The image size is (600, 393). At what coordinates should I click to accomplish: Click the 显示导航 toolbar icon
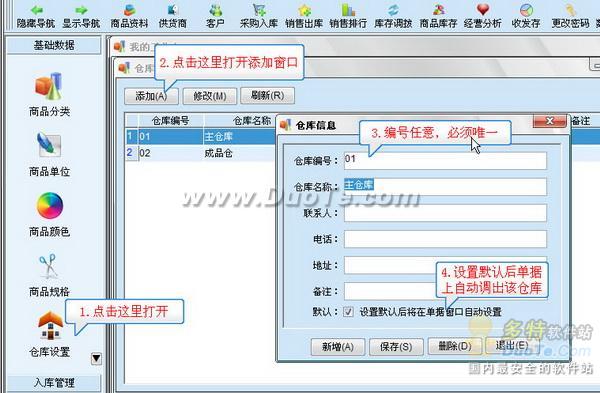coord(81,16)
